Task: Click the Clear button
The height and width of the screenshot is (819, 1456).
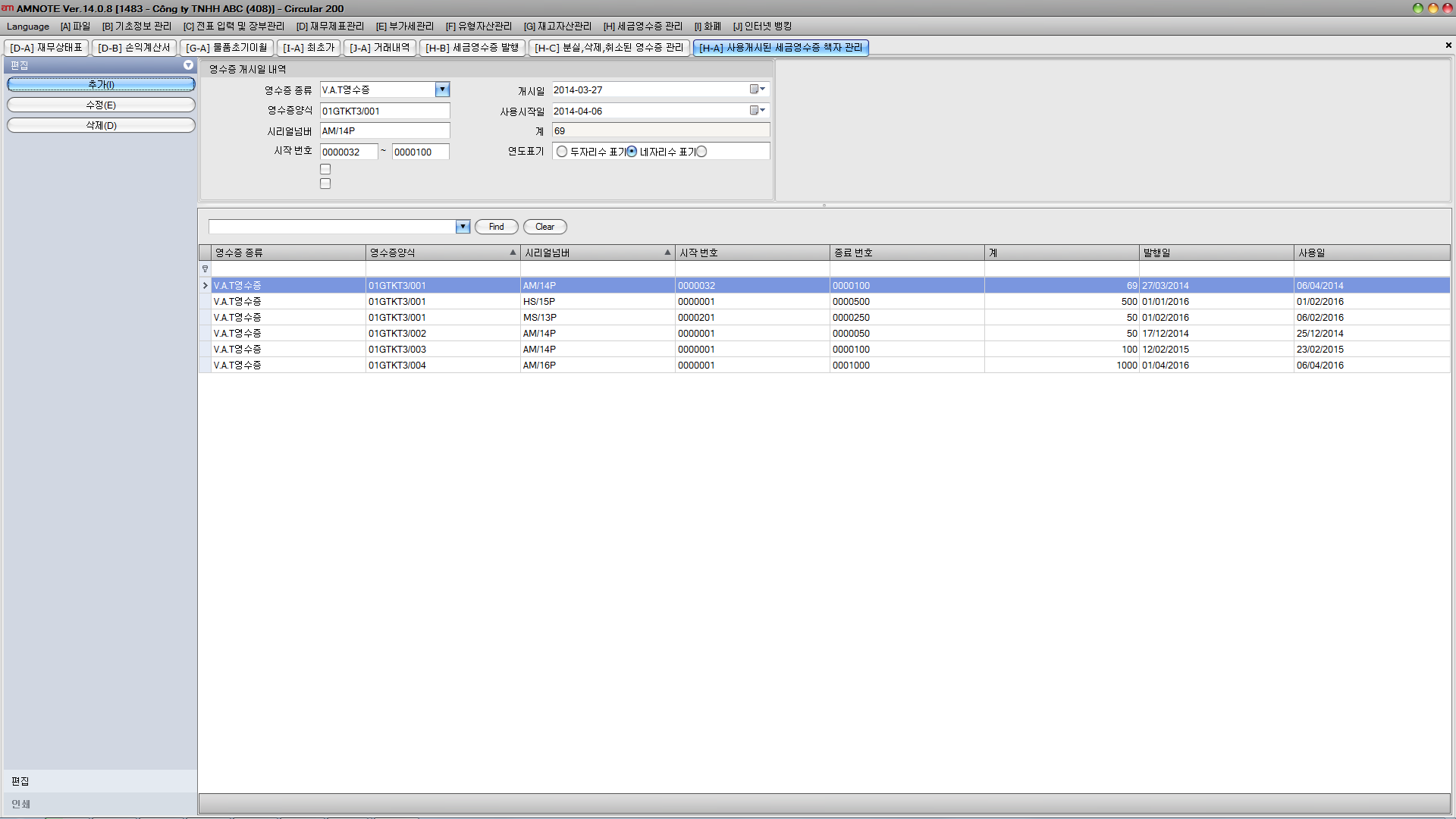Action: tap(544, 227)
